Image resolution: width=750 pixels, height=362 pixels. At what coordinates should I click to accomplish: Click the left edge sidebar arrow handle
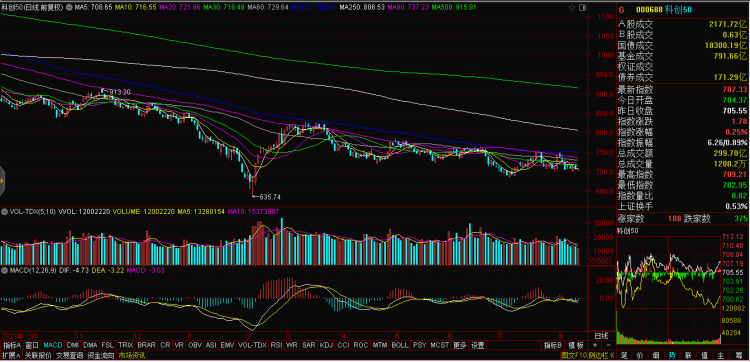coord(2,181)
